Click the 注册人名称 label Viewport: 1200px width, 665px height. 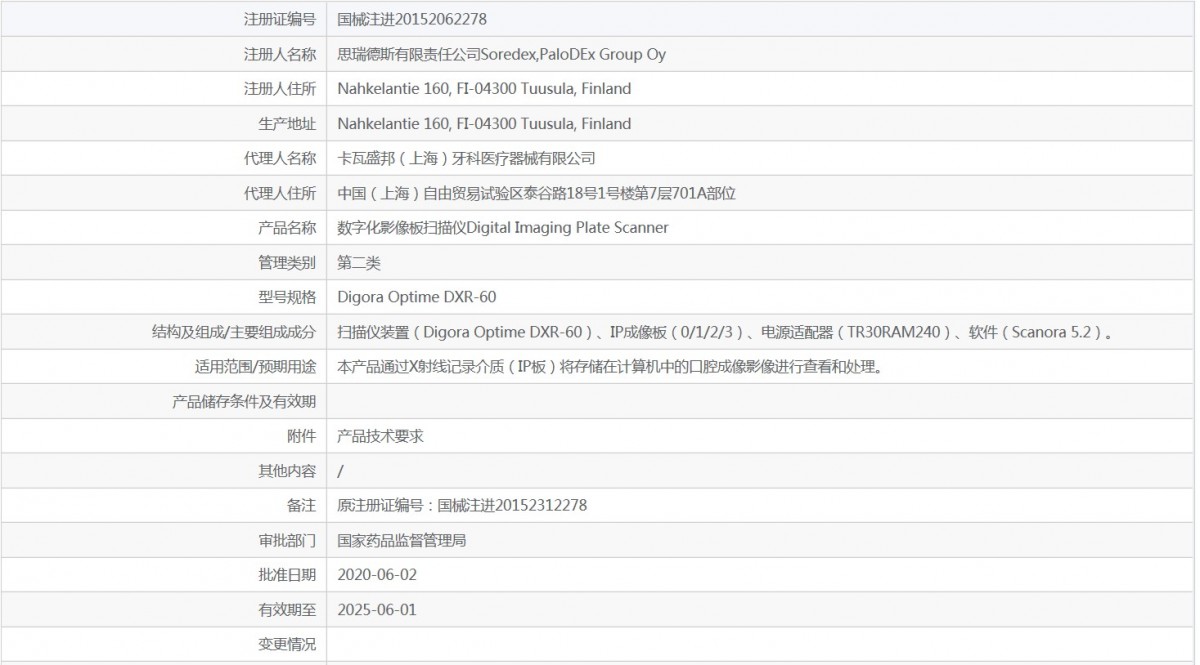[280, 54]
